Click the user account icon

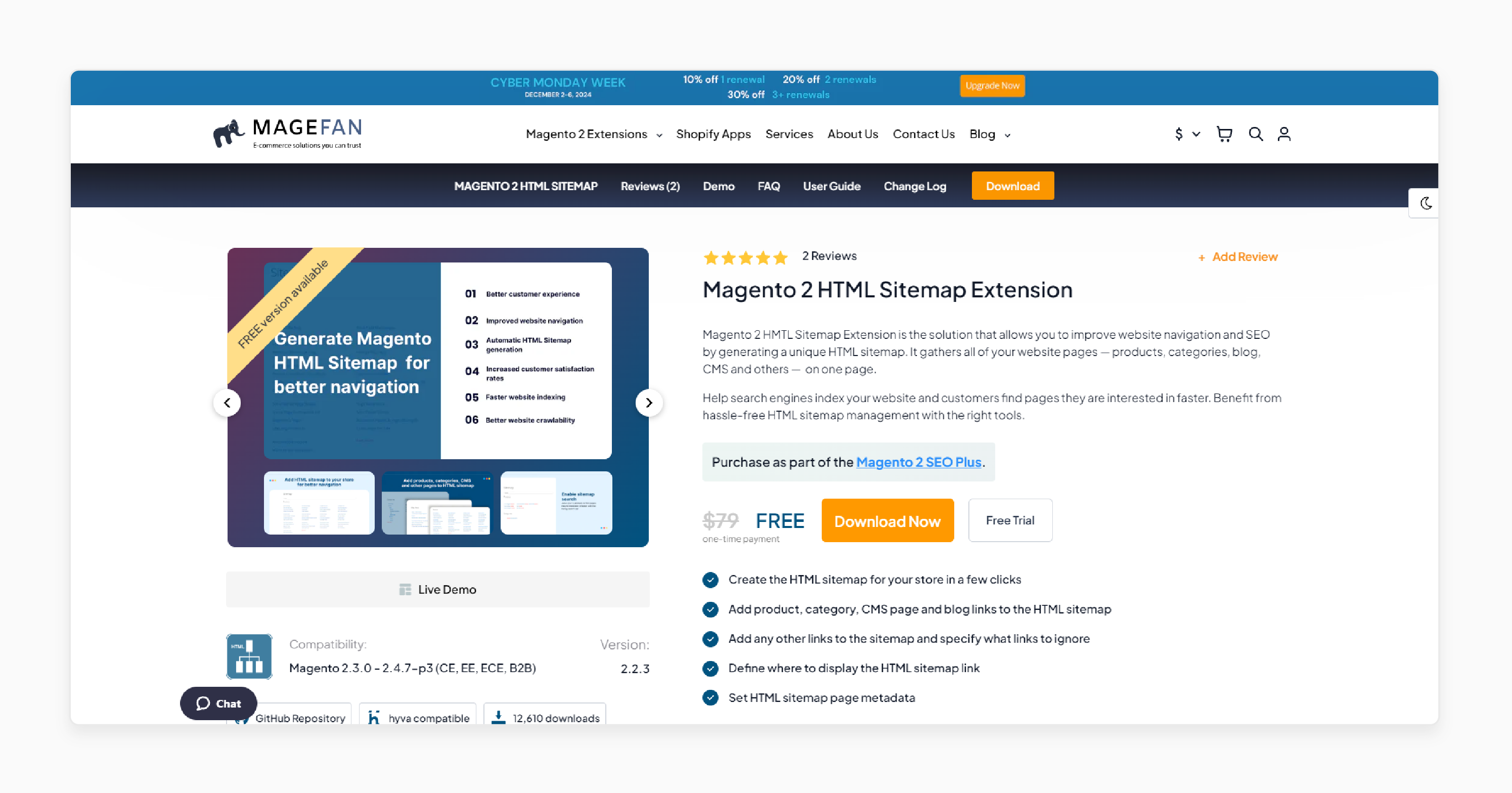[x=1286, y=134]
